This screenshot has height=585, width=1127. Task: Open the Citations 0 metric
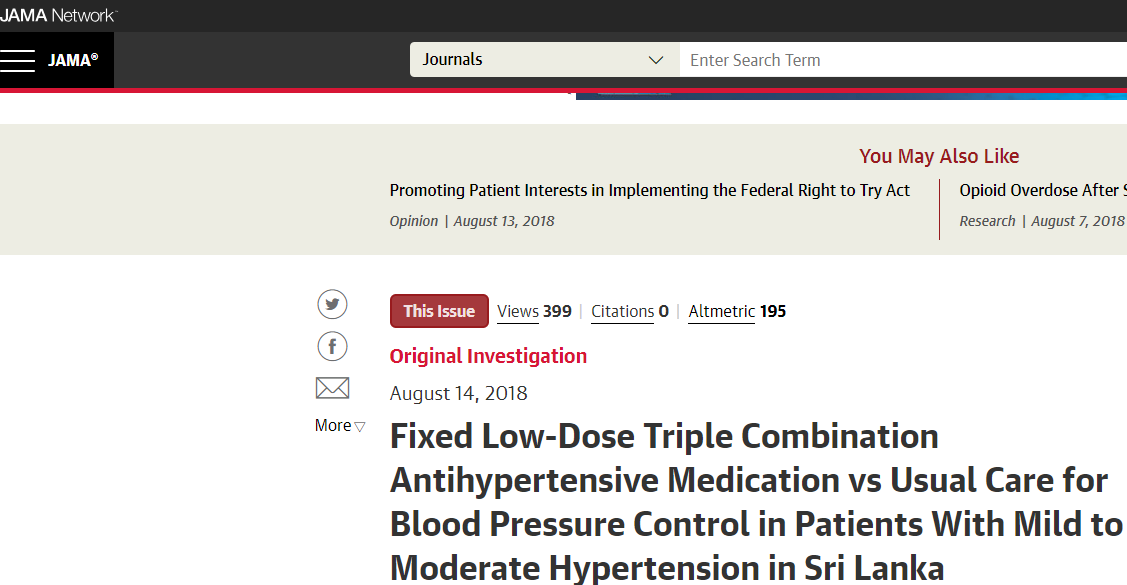coord(630,311)
